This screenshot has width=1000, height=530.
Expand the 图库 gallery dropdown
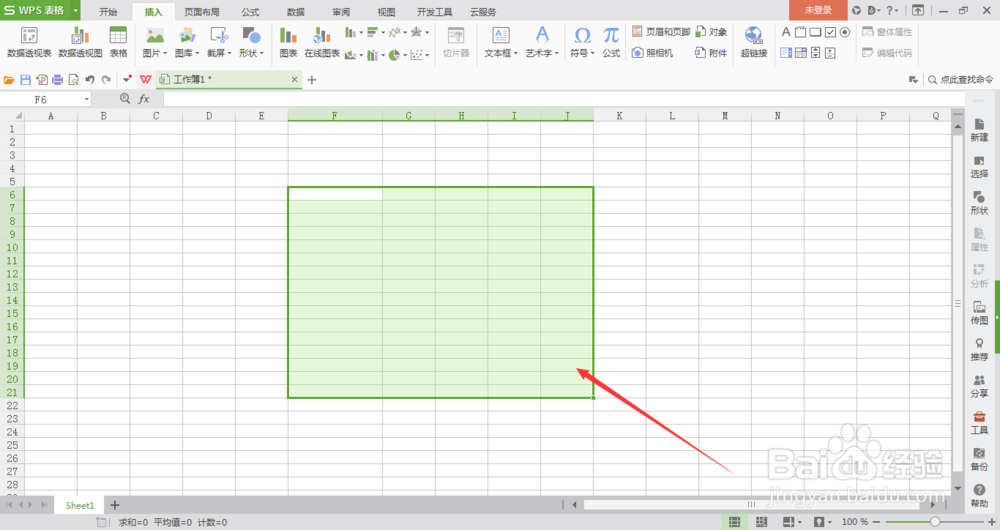click(197, 54)
